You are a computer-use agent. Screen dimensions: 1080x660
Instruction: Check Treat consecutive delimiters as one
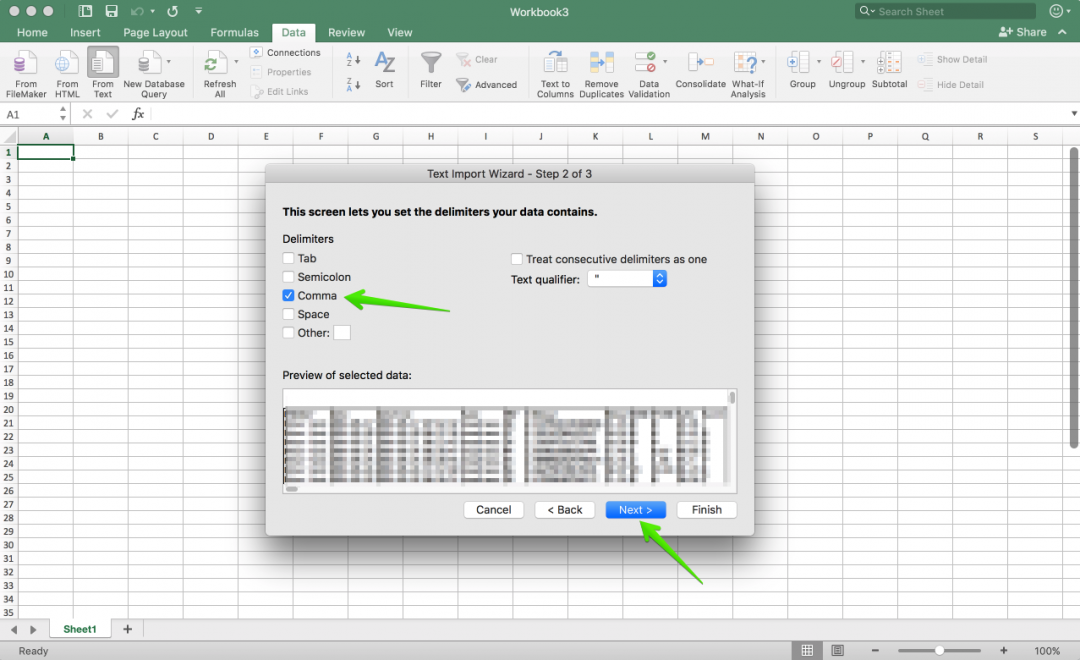pos(516,258)
